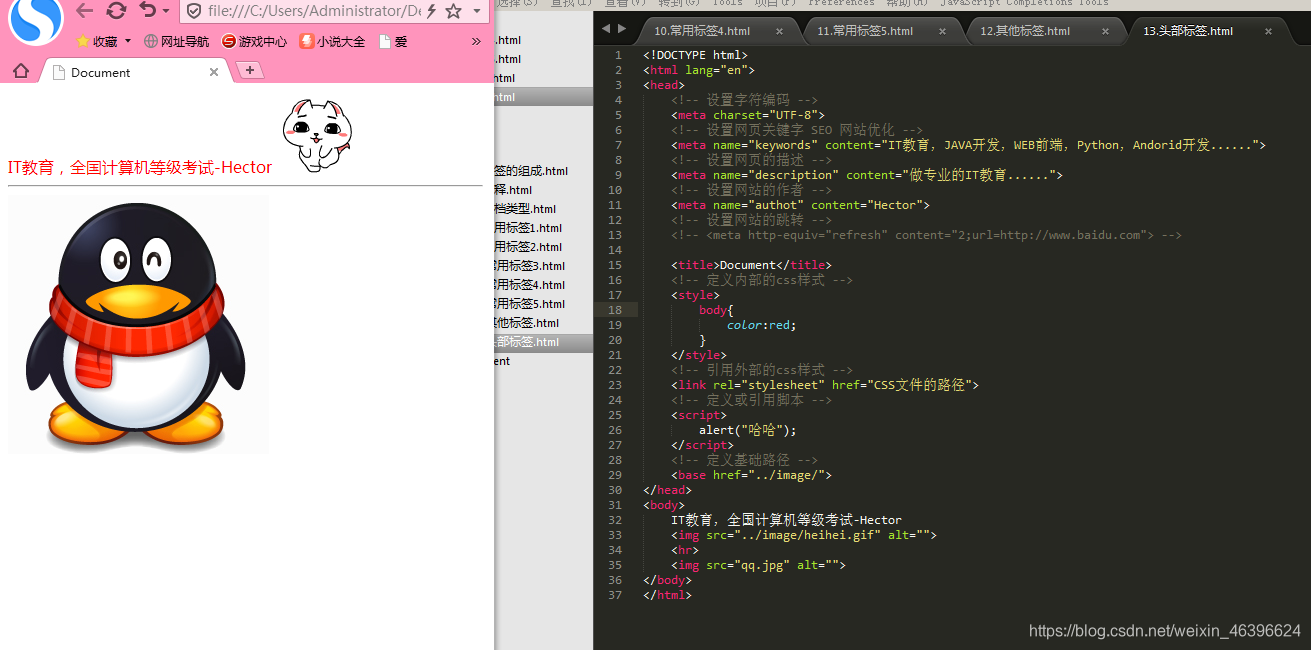
Task: Go back with the browser back arrow
Action: pos(85,11)
